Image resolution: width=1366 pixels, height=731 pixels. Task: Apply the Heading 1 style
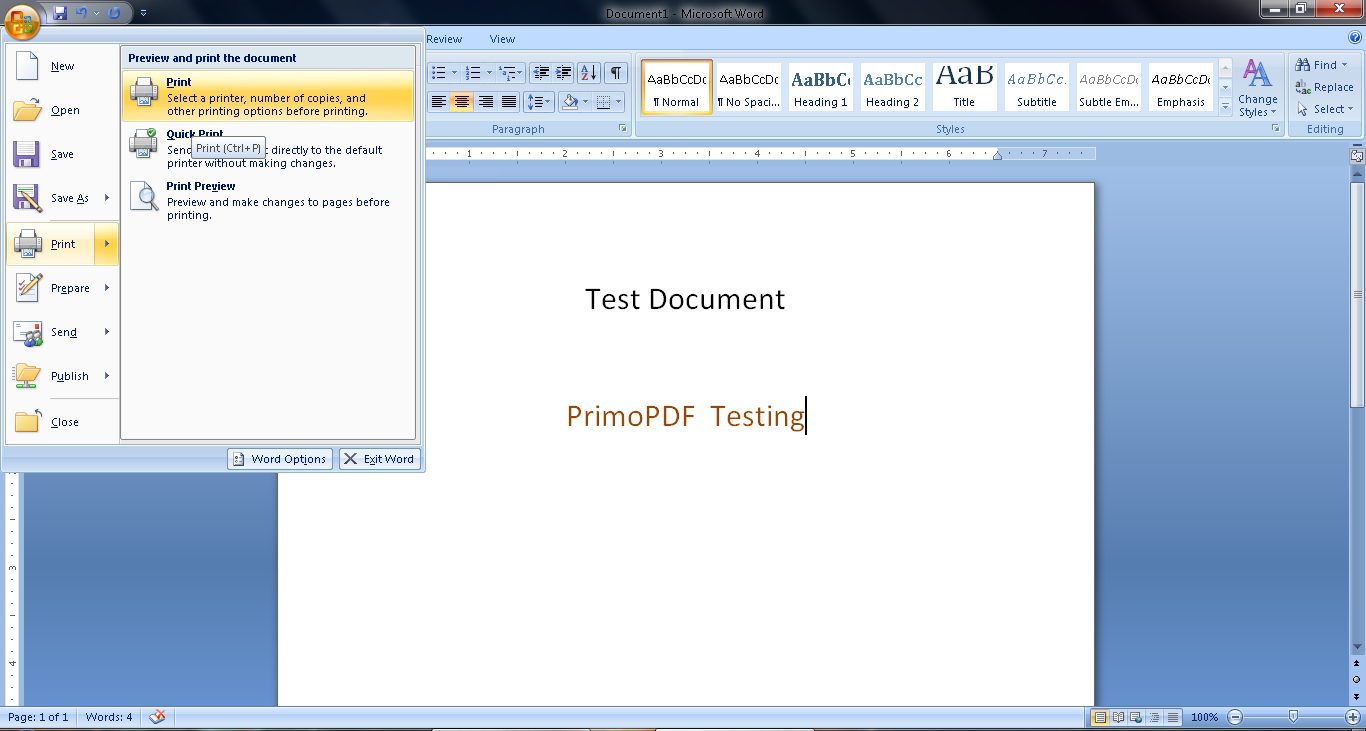pyautogui.click(x=821, y=87)
